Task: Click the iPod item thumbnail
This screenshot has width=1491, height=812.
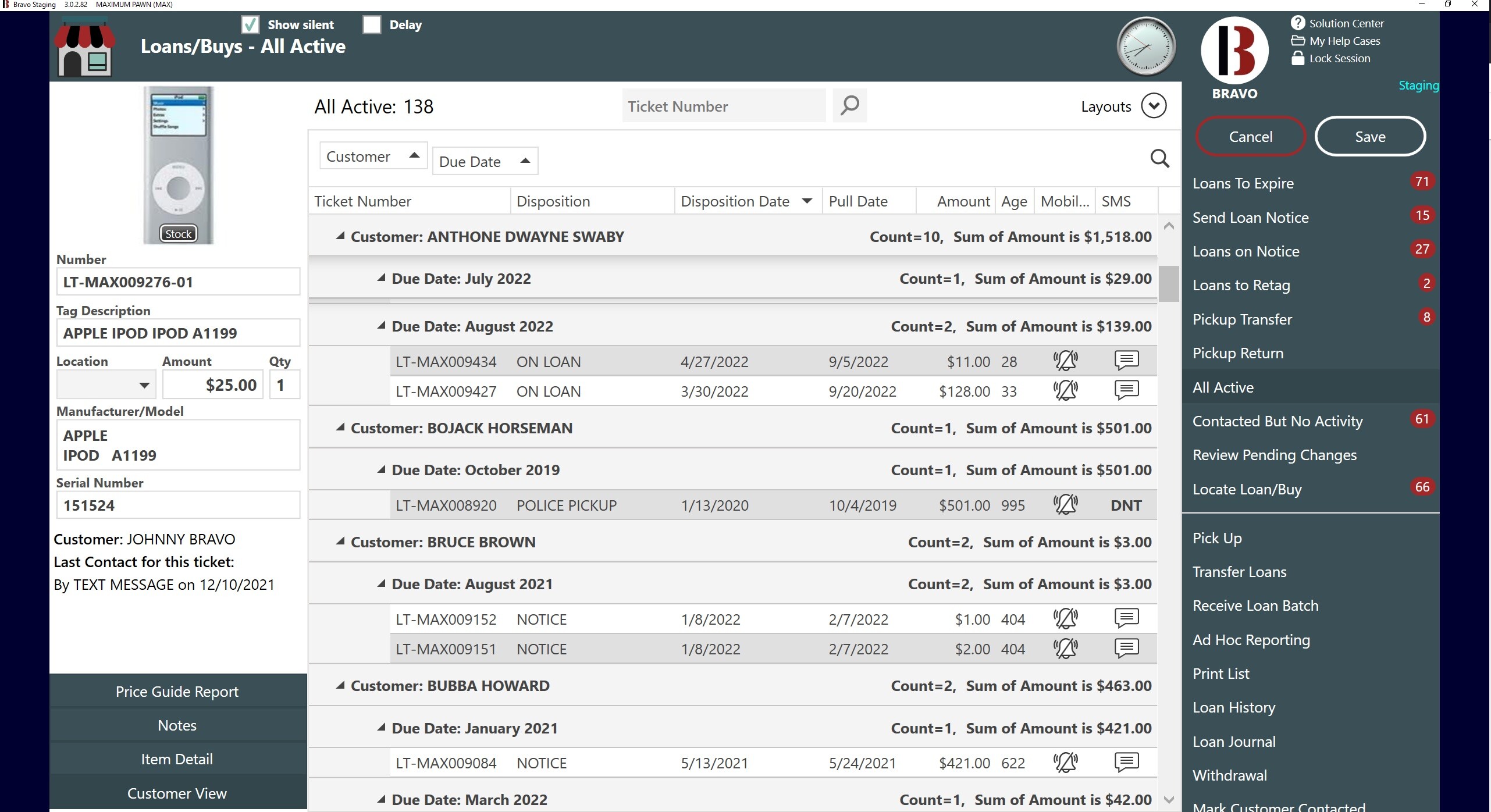Action: tap(179, 165)
